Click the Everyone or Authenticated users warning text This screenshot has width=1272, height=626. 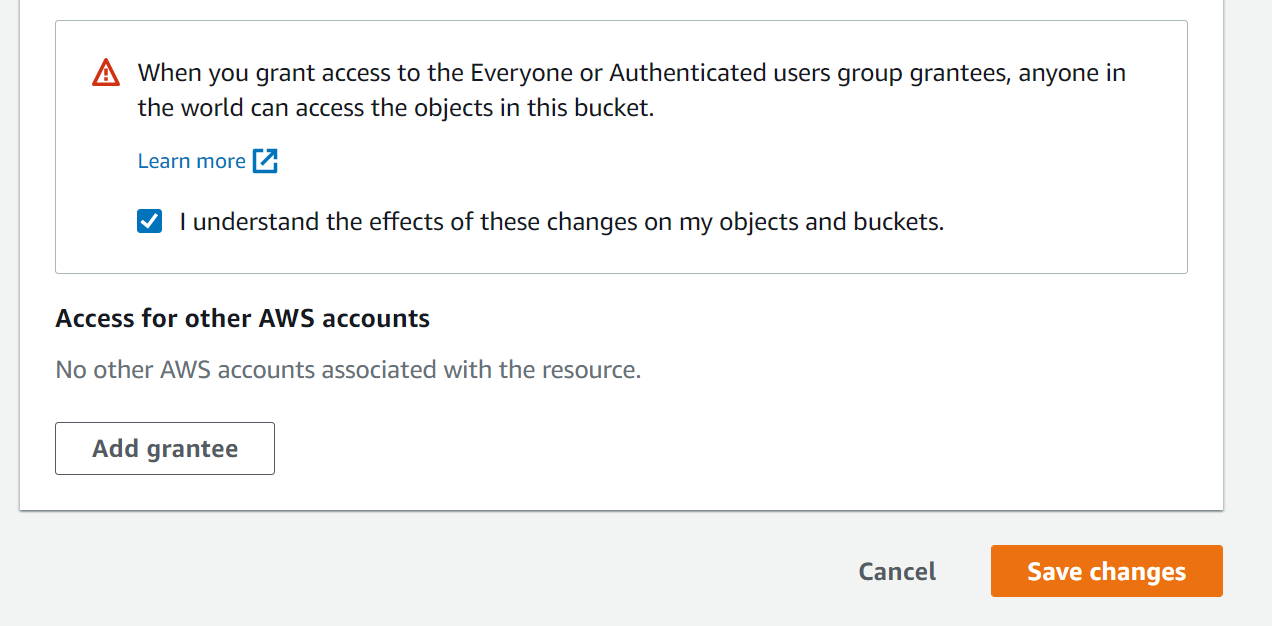click(x=632, y=90)
